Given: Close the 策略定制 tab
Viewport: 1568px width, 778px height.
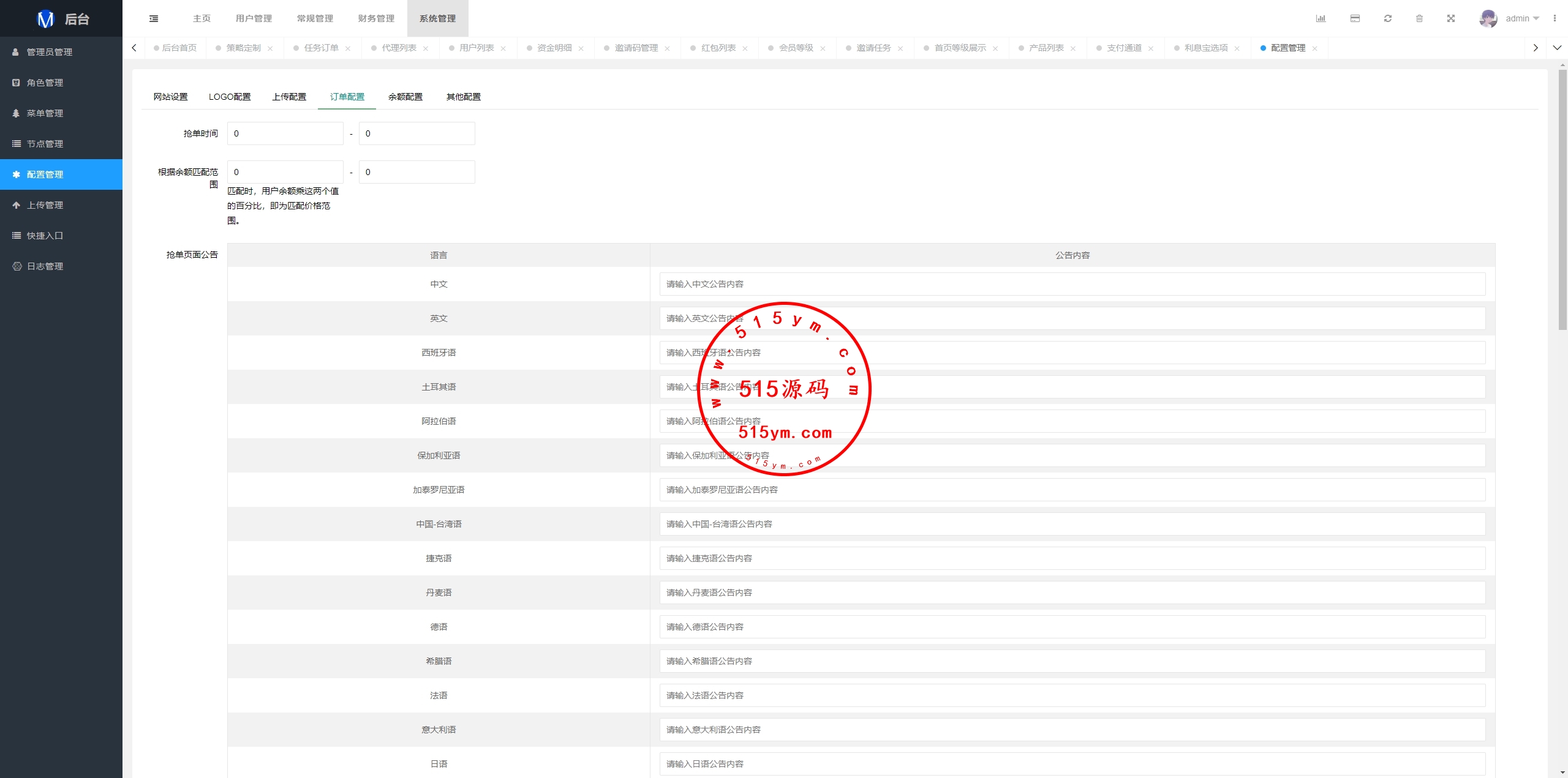Looking at the screenshot, I should (270, 48).
